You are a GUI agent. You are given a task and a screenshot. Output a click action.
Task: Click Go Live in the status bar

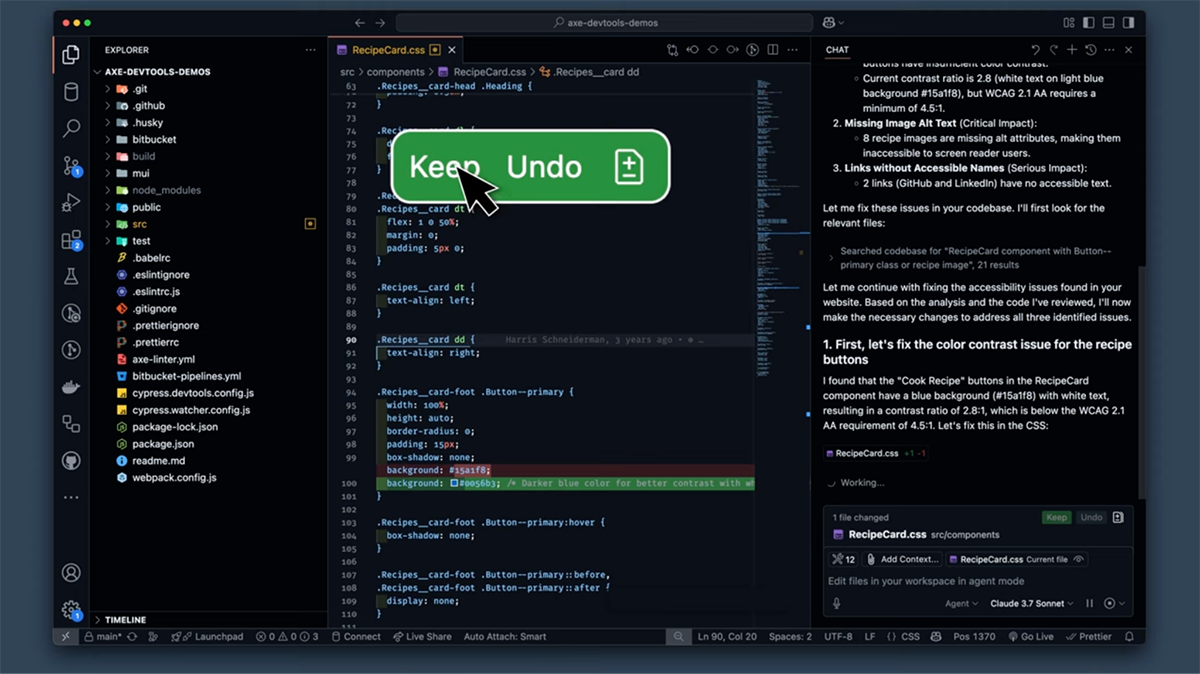1031,636
